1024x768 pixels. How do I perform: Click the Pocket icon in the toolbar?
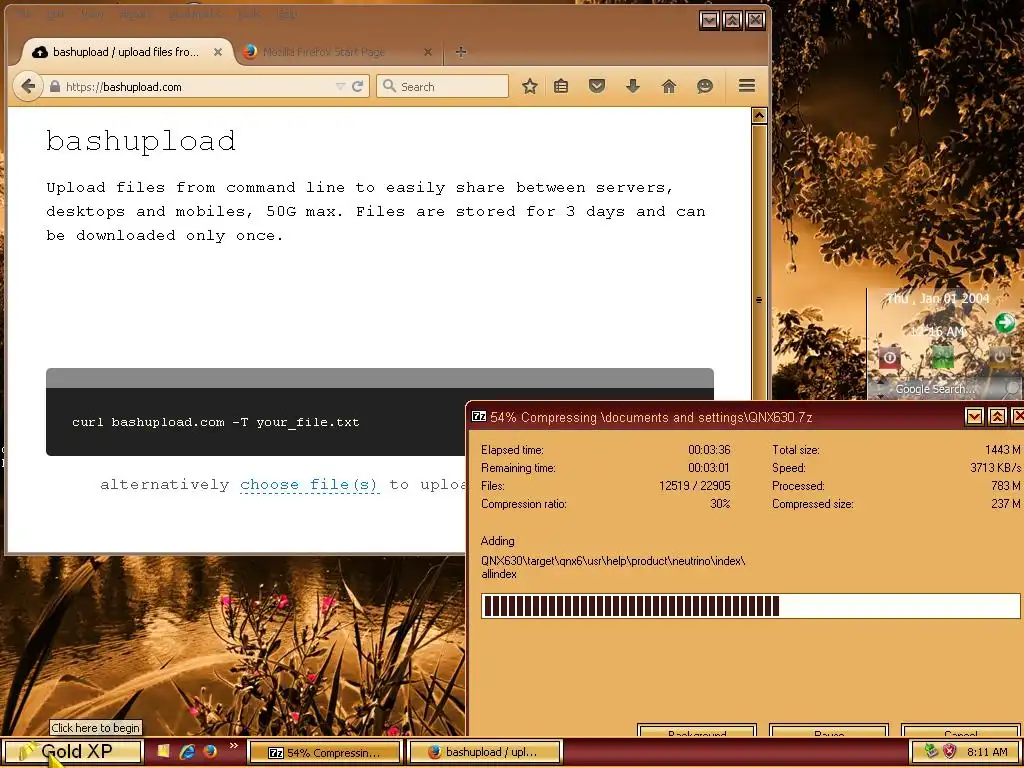(x=596, y=86)
